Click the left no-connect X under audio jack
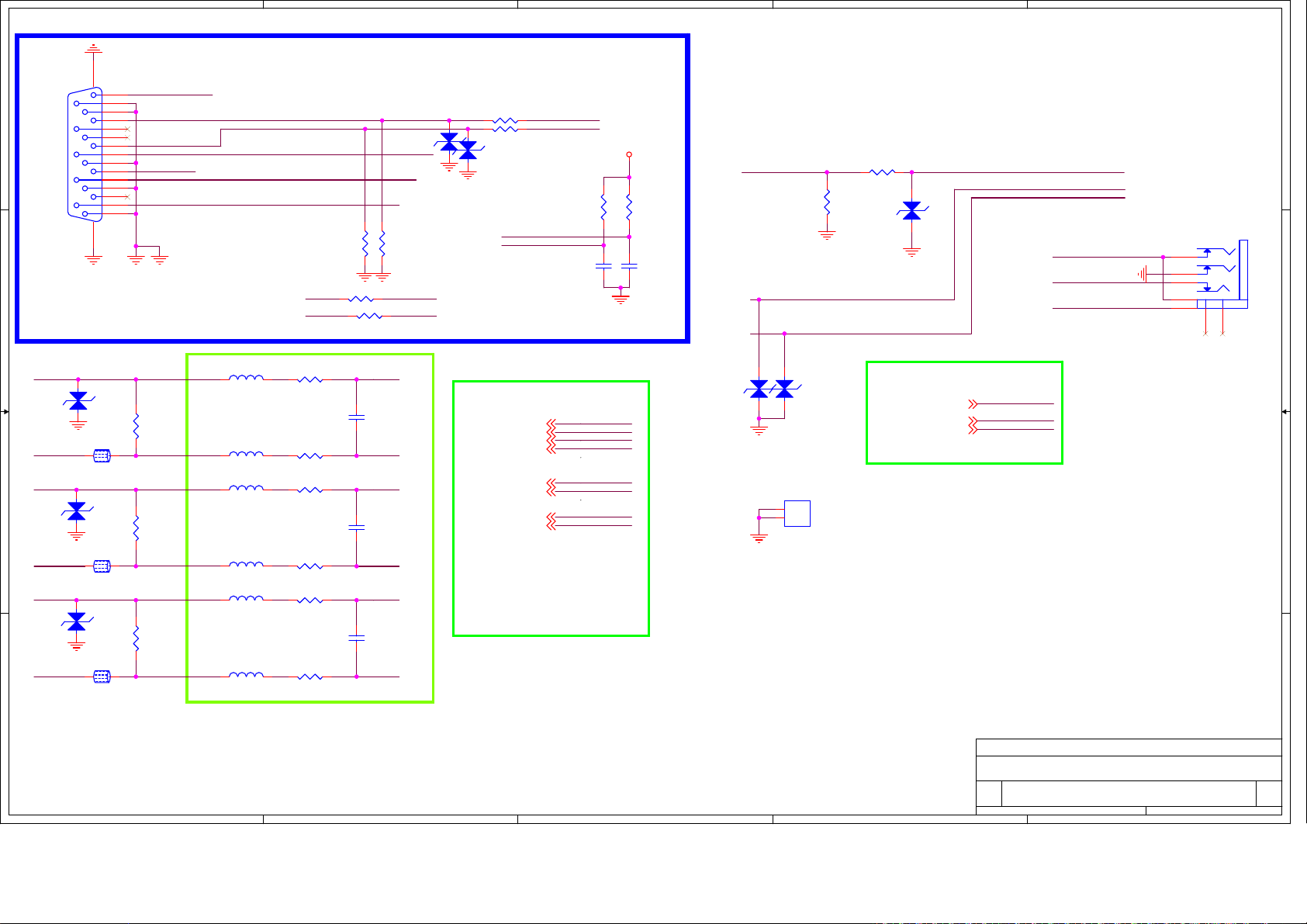1307x924 pixels. [x=1205, y=333]
